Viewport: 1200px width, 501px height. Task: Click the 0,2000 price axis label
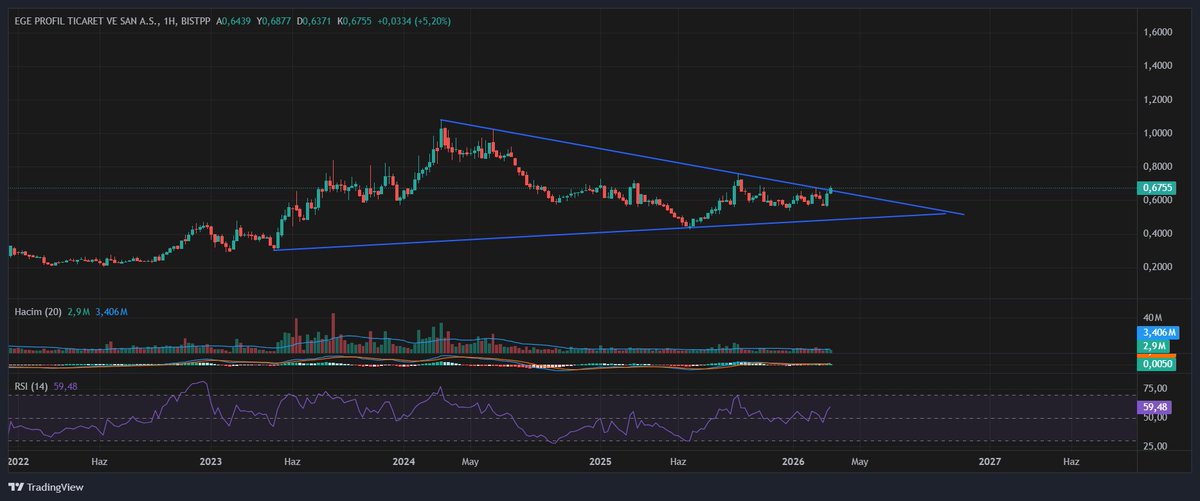[x=1158, y=267]
